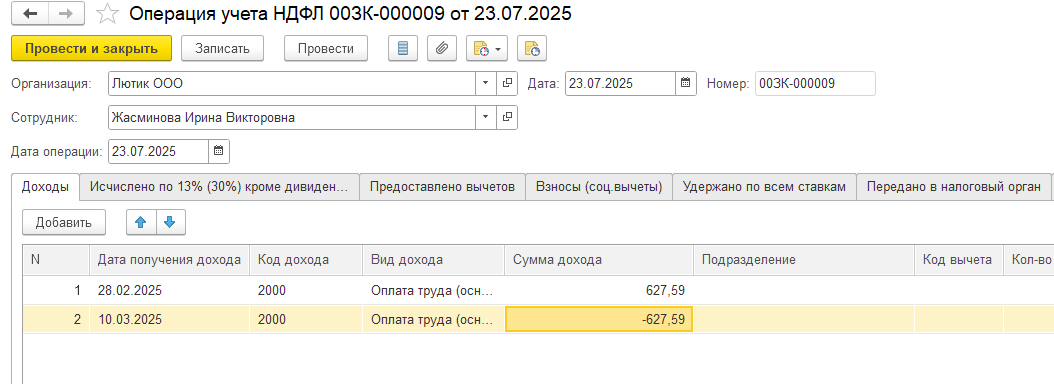Open Лютик ООО organization card
Screen dimensions: 1054x384
coord(508,83)
